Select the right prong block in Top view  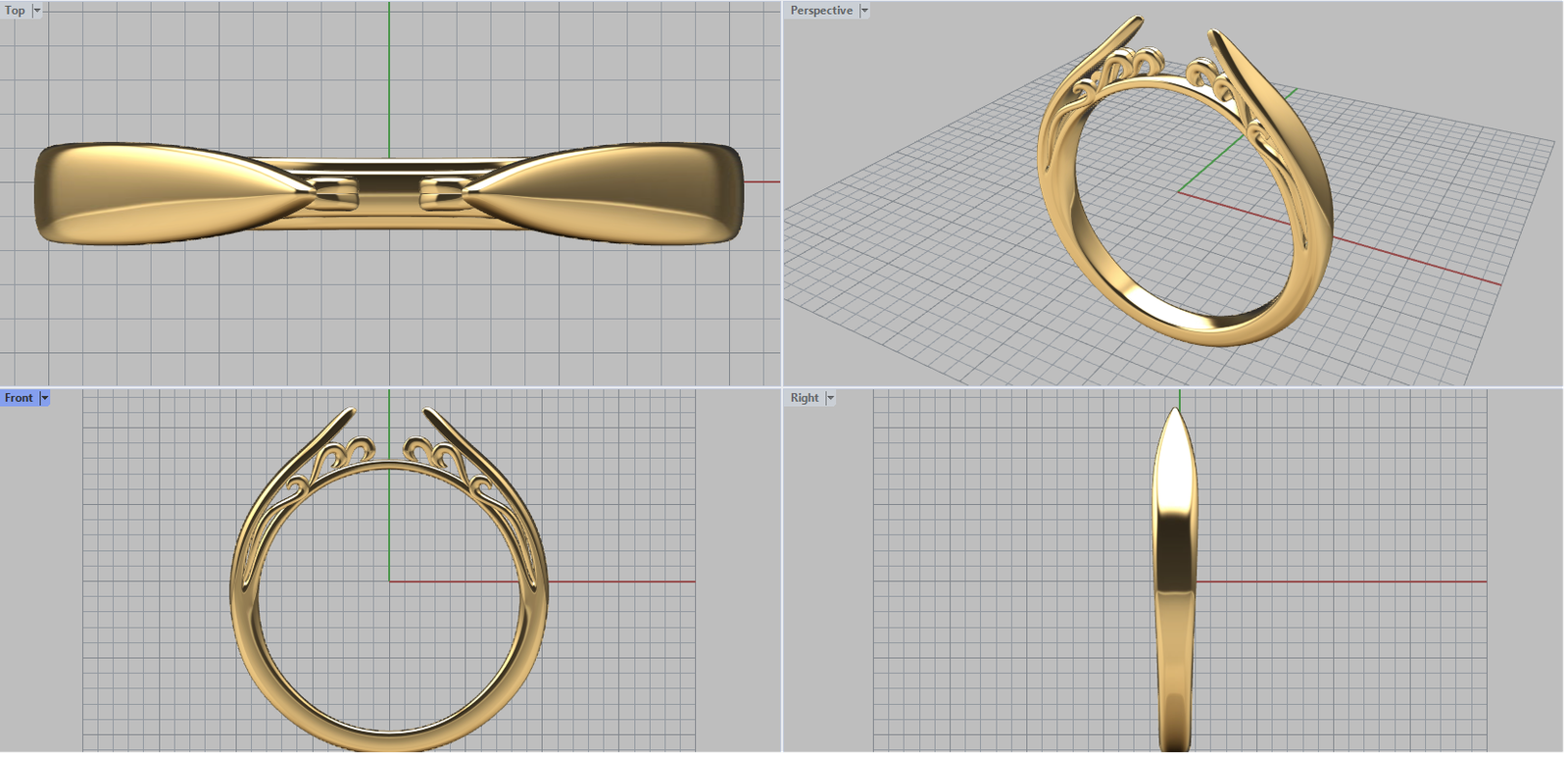coord(443,193)
